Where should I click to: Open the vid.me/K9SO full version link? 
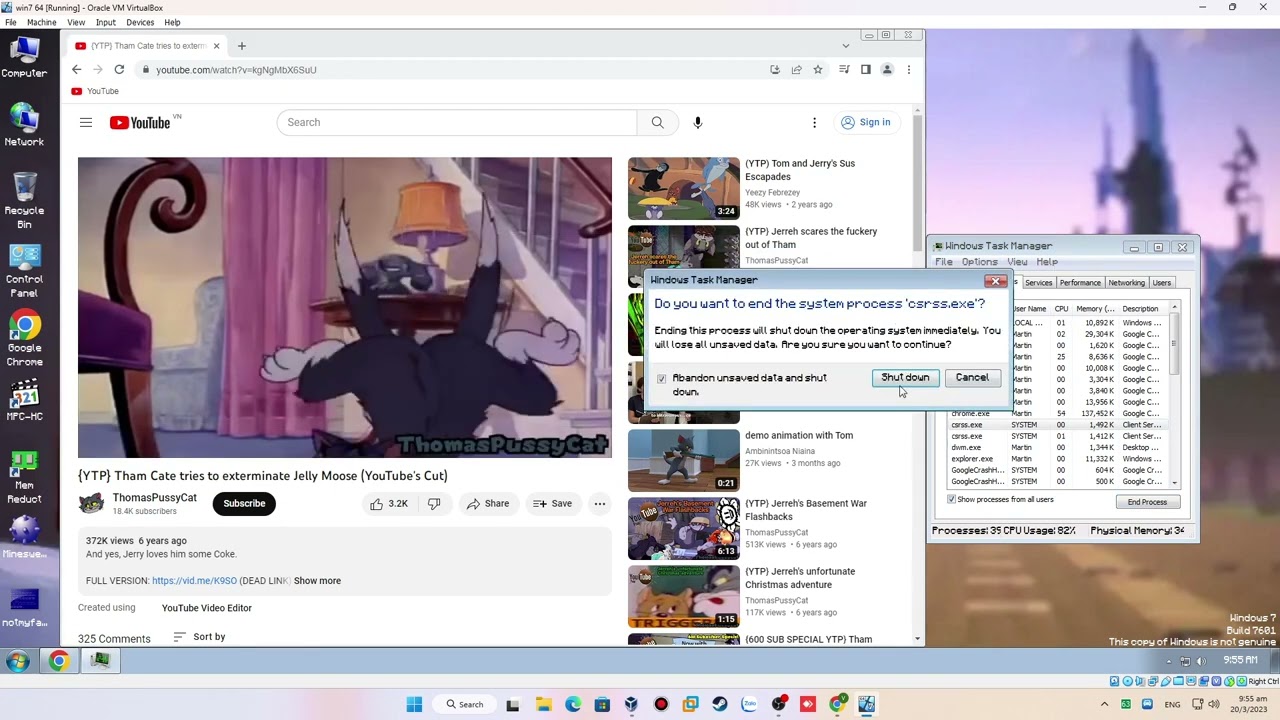coord(194,581)
